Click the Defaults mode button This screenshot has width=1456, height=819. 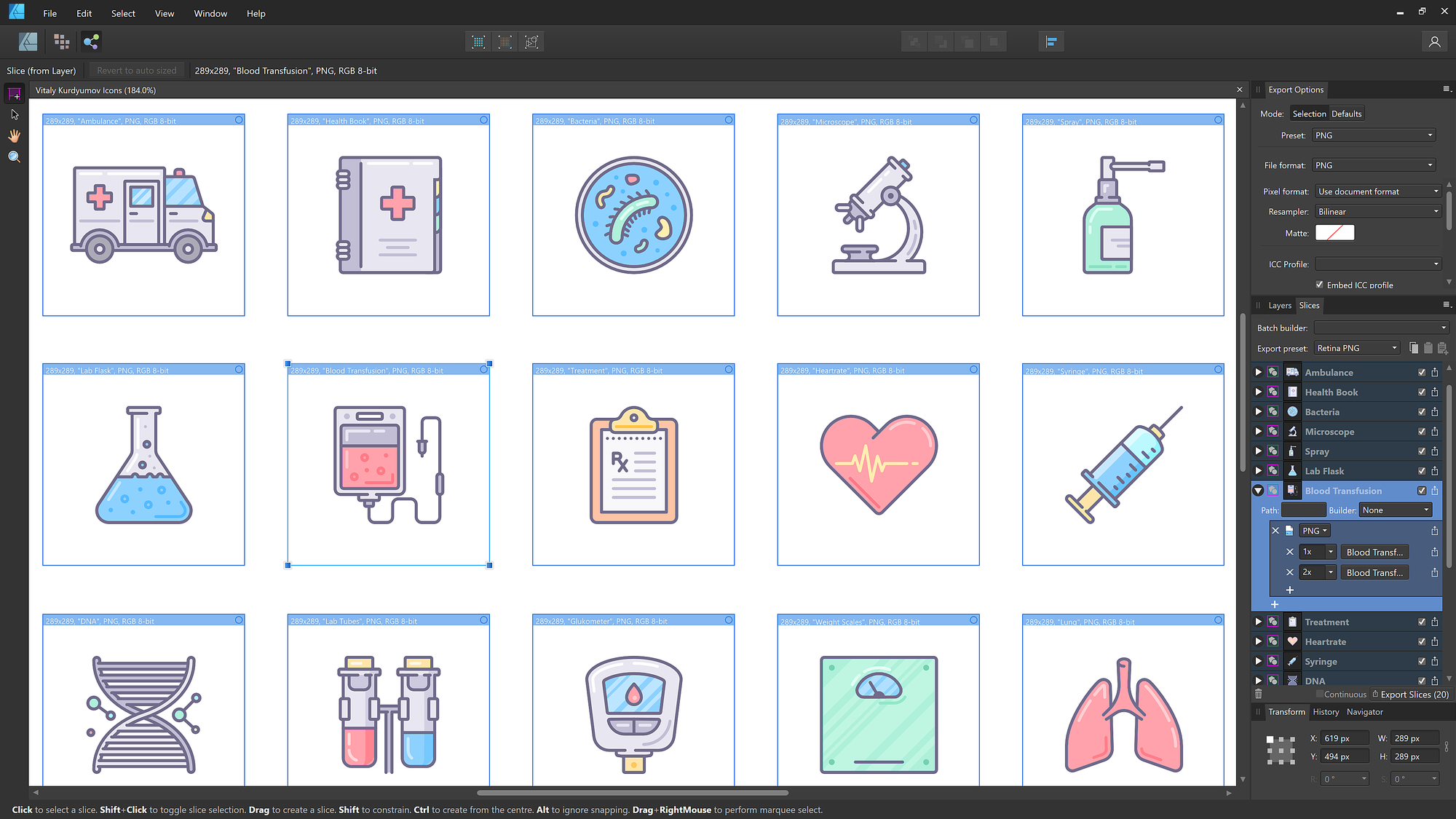pyautogui.click(x=1346, y=114)
